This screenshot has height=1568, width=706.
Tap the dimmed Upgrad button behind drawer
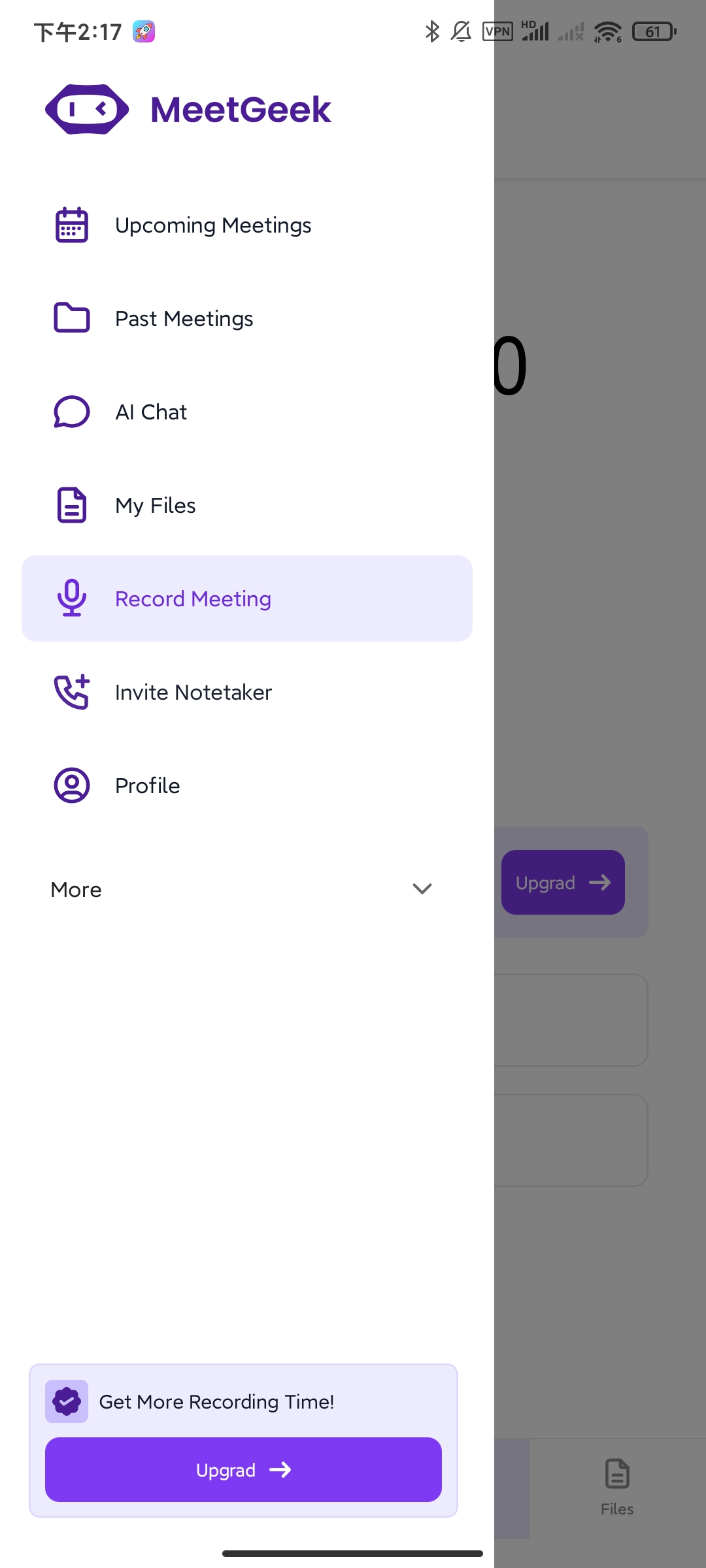563,882
